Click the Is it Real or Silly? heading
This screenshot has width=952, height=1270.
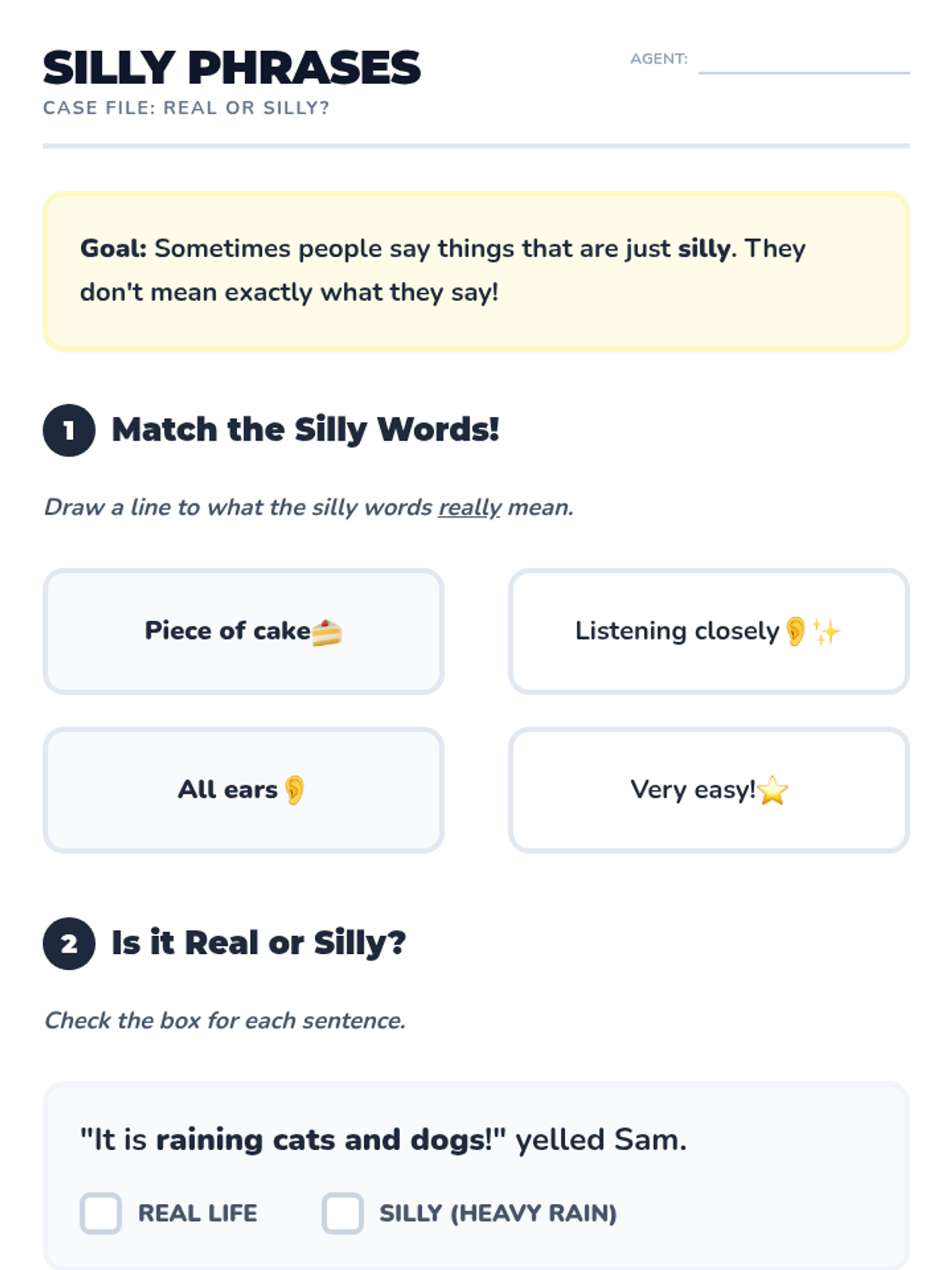(259, 943)
